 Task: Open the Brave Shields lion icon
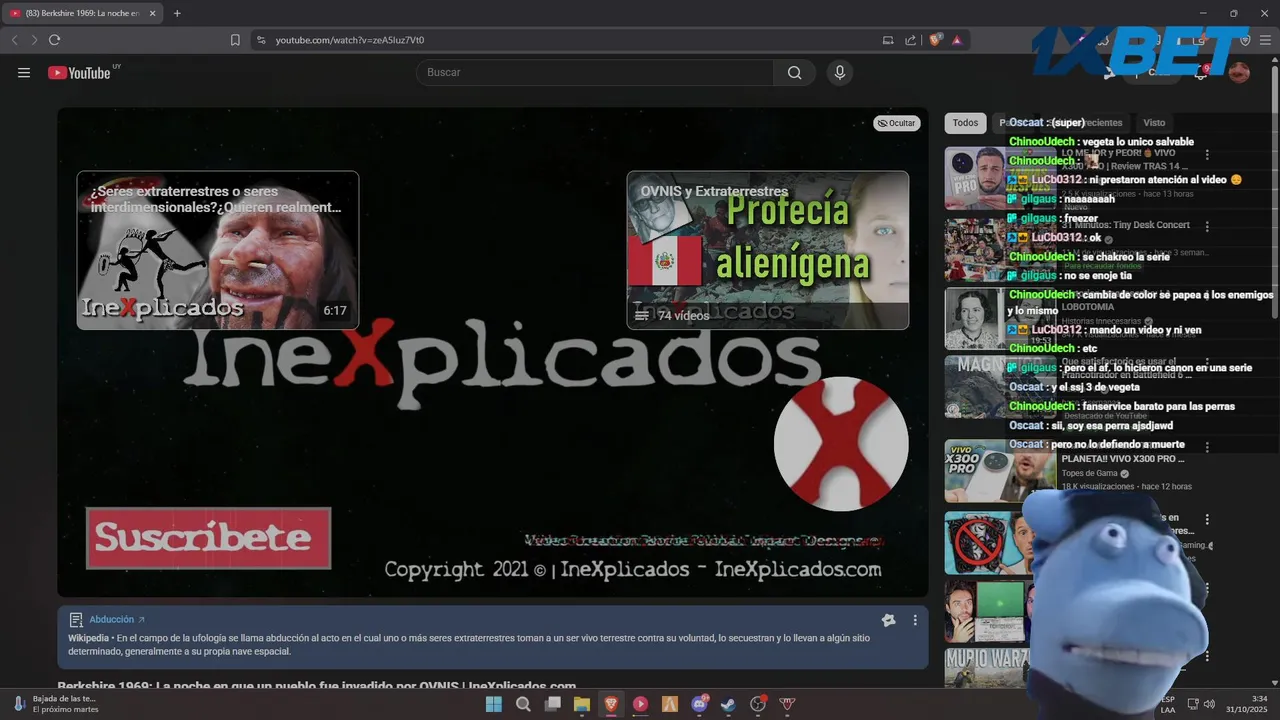(936, 40)
